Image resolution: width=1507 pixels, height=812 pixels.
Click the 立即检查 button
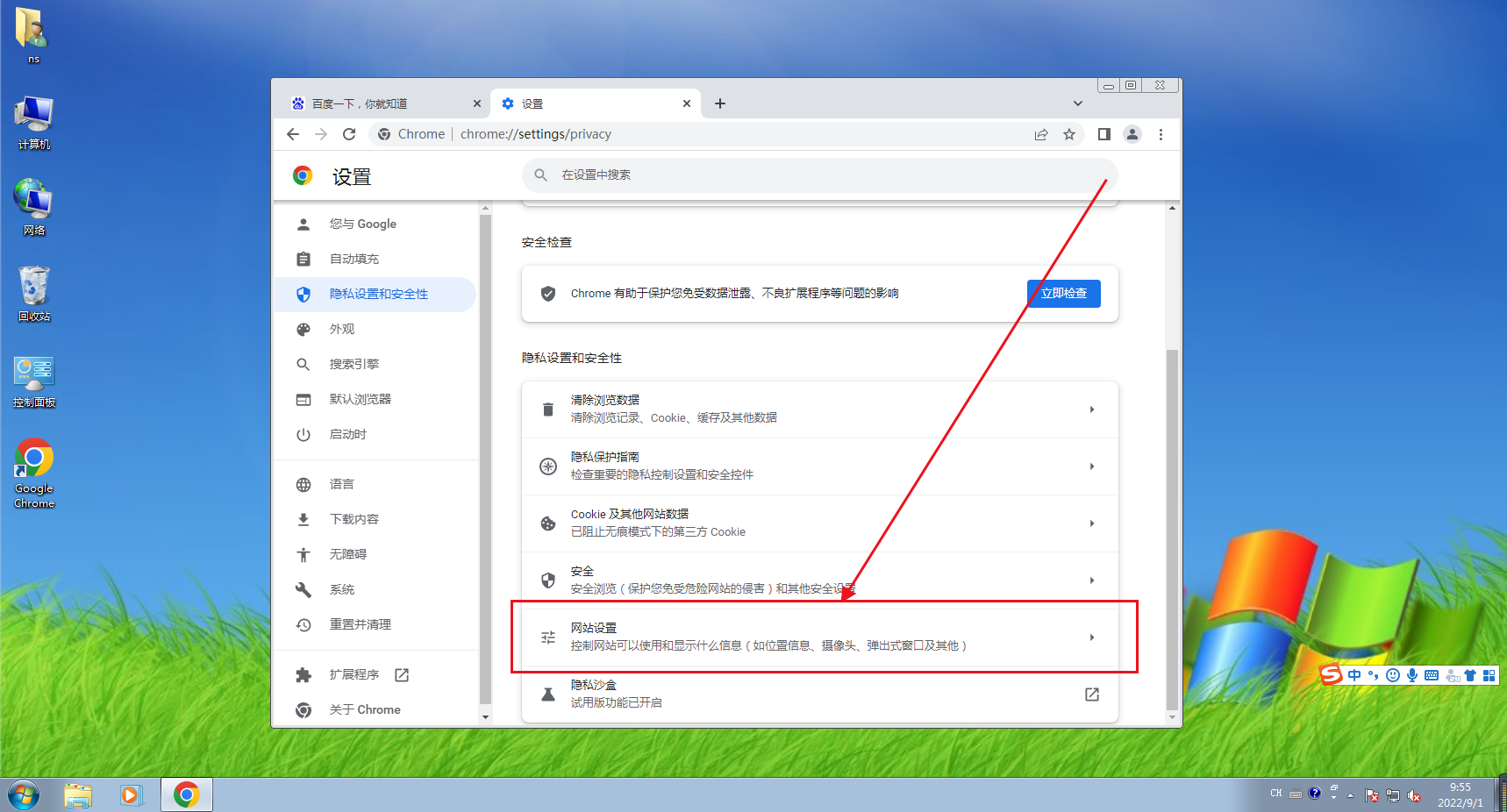click(x=1062, y=293)
